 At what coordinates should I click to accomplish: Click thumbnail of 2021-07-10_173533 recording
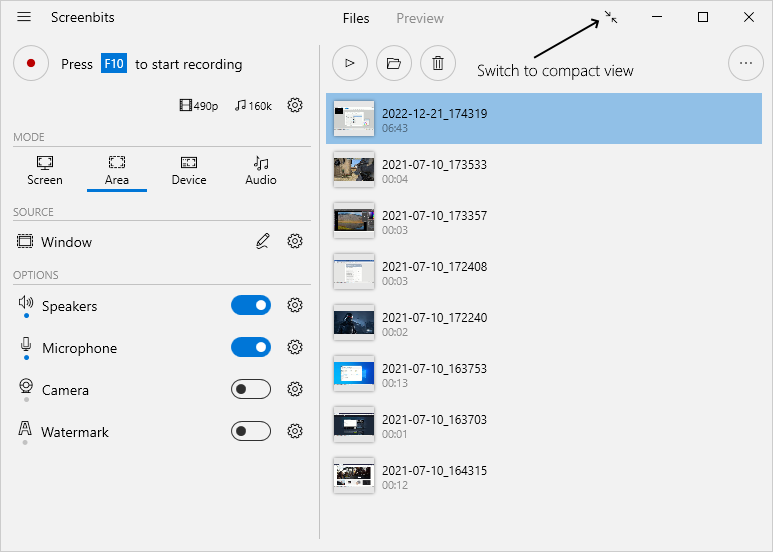click(354, 170)
